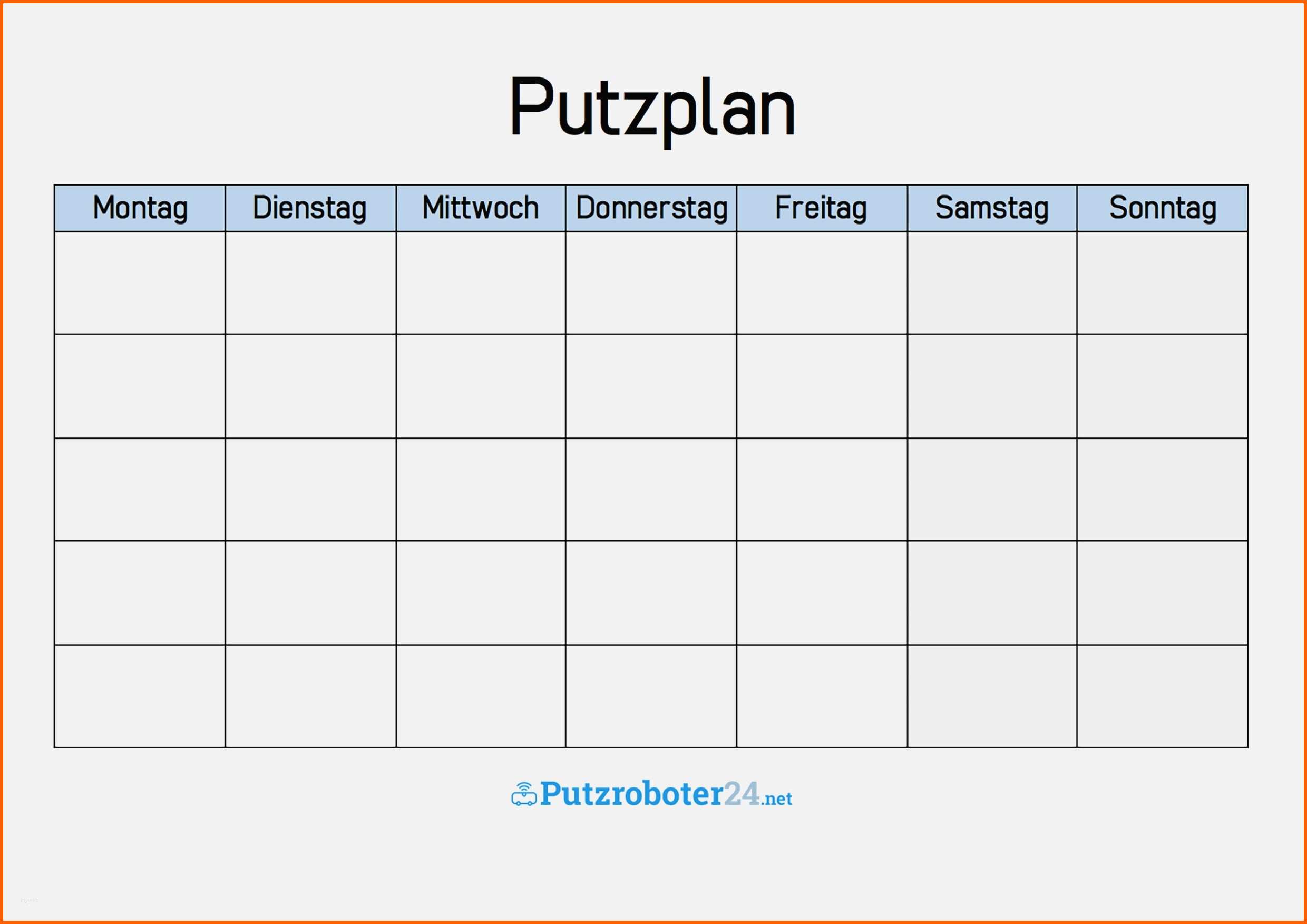1307x924 pixels.
Task: Select the Dienstag column header
Action: tap(311, 208)
